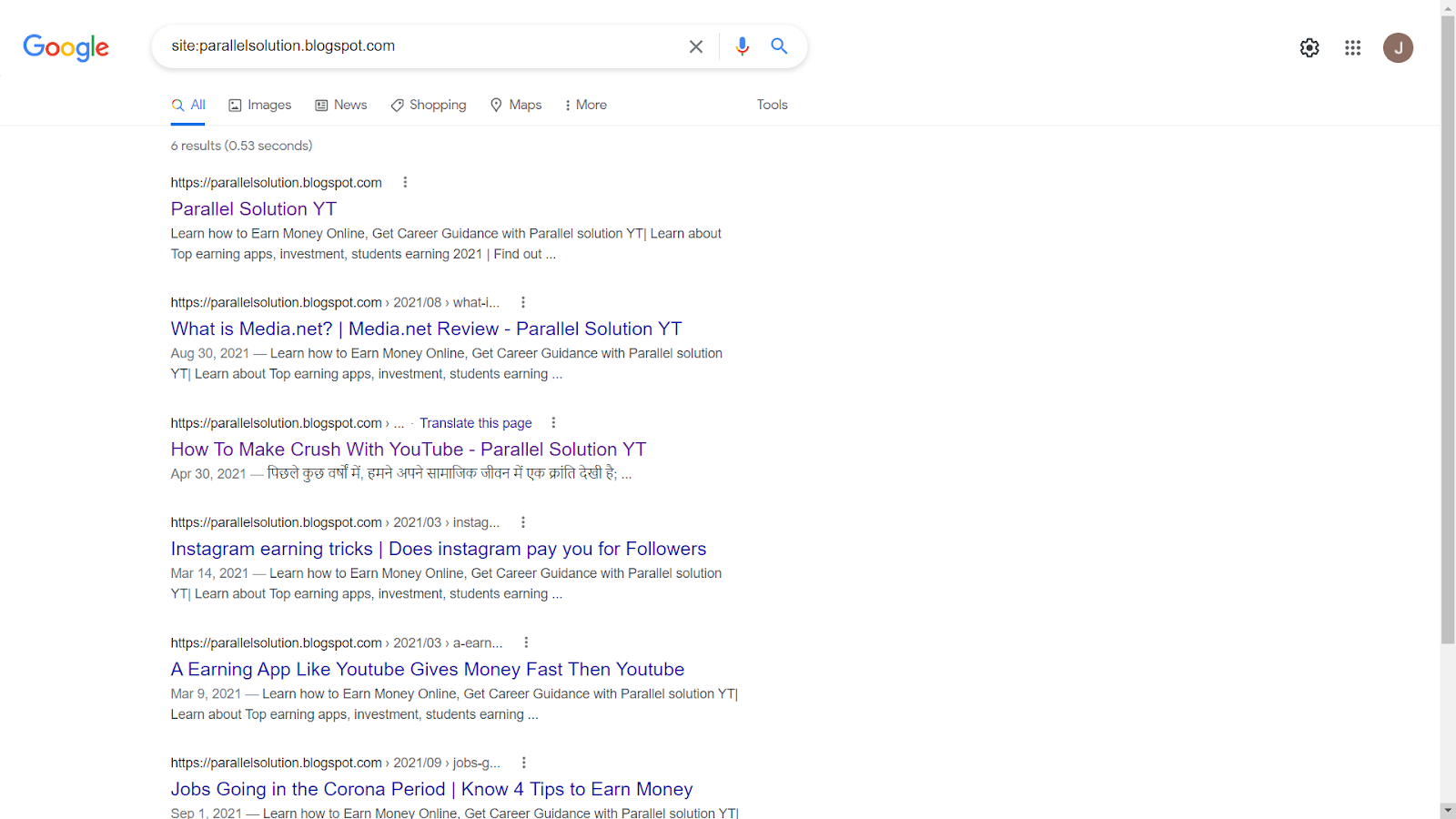Open Jobs Going in the Corona Period link
The height and width of the screenshot is (819, 1456).
[x=432, y=789]
